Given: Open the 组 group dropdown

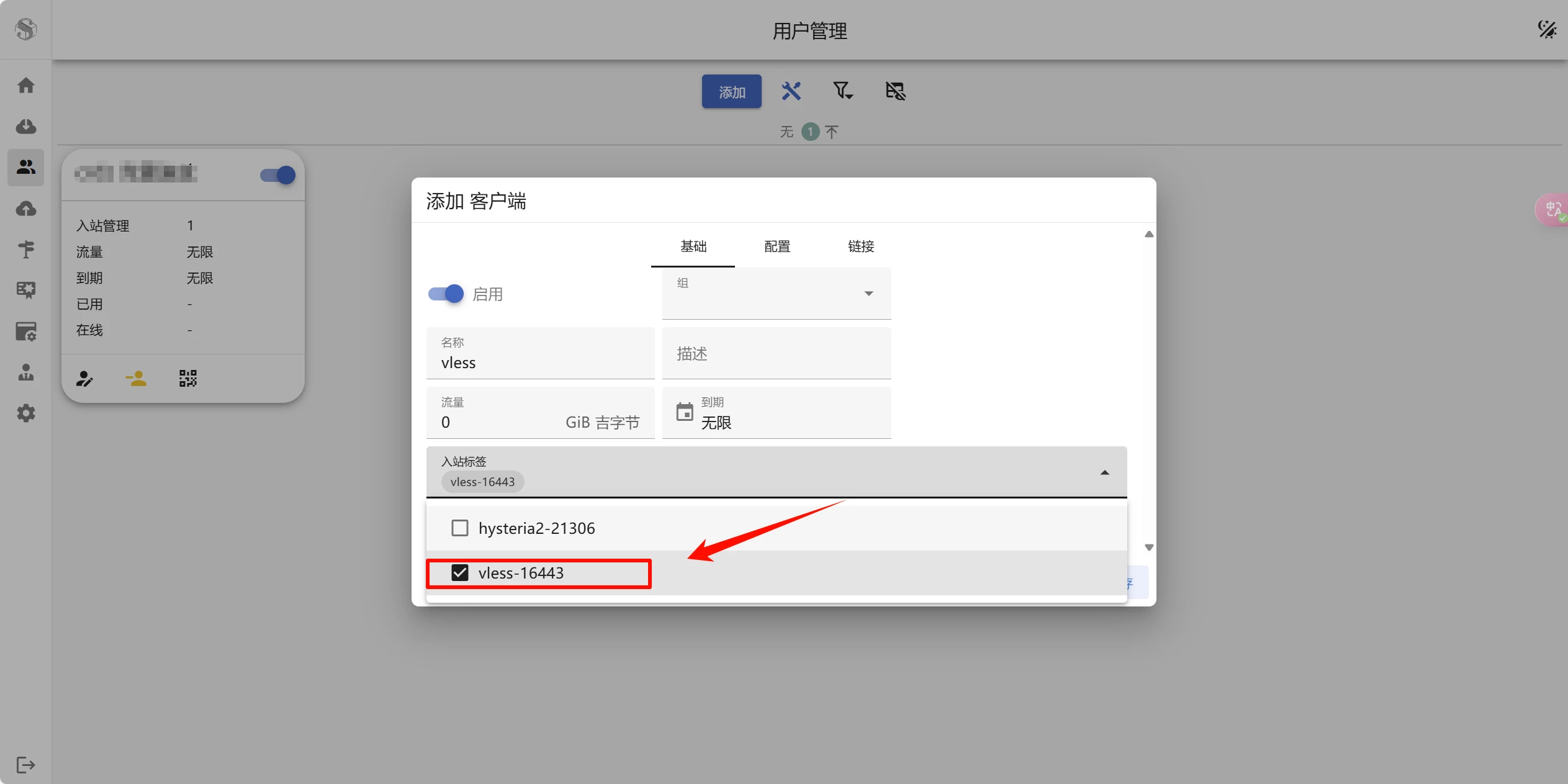Looking at the screenshot, I should pyautogui.click(x=776, y=294).
